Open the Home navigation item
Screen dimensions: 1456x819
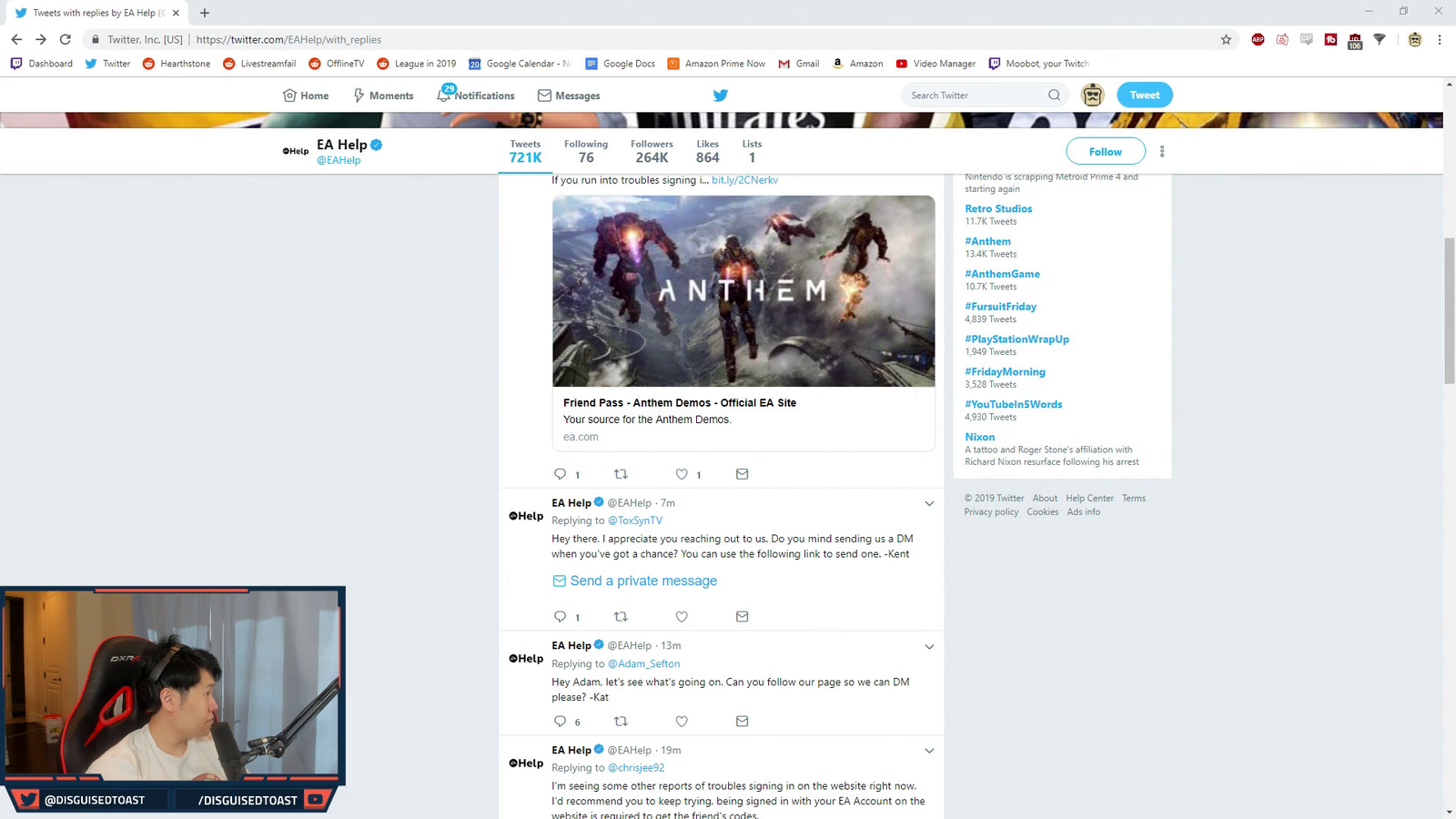306,95
